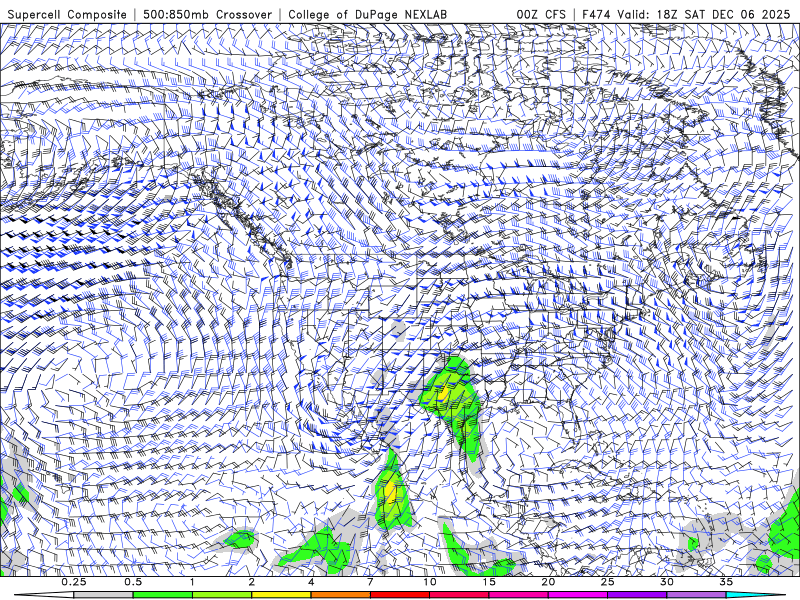This screenshot has width=800, height=600.
Task: Click the legend value 25
Action: coord(607,582)
